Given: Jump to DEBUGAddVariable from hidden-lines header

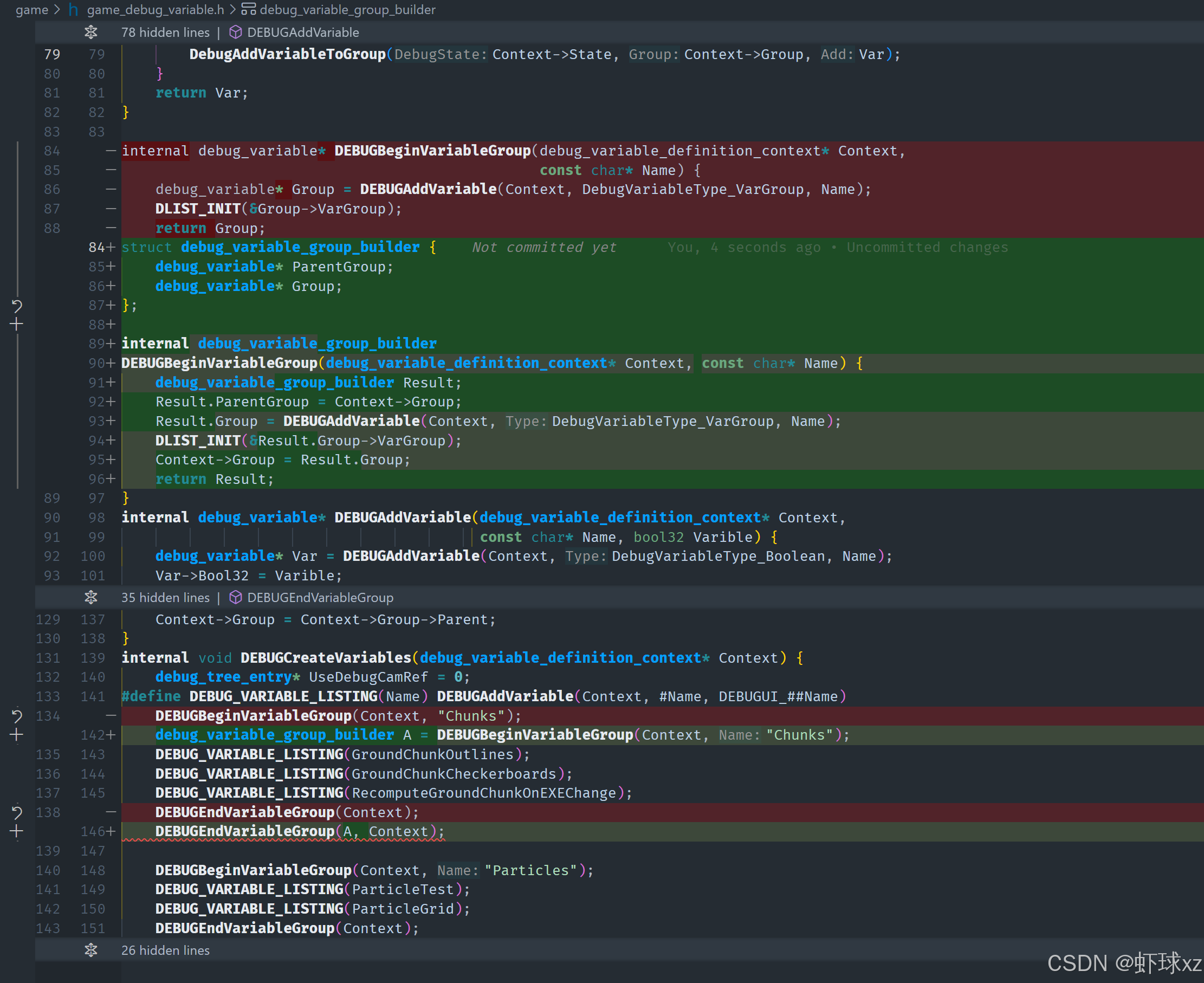Looking at the screenshot, I should click(x=303, y=33).
